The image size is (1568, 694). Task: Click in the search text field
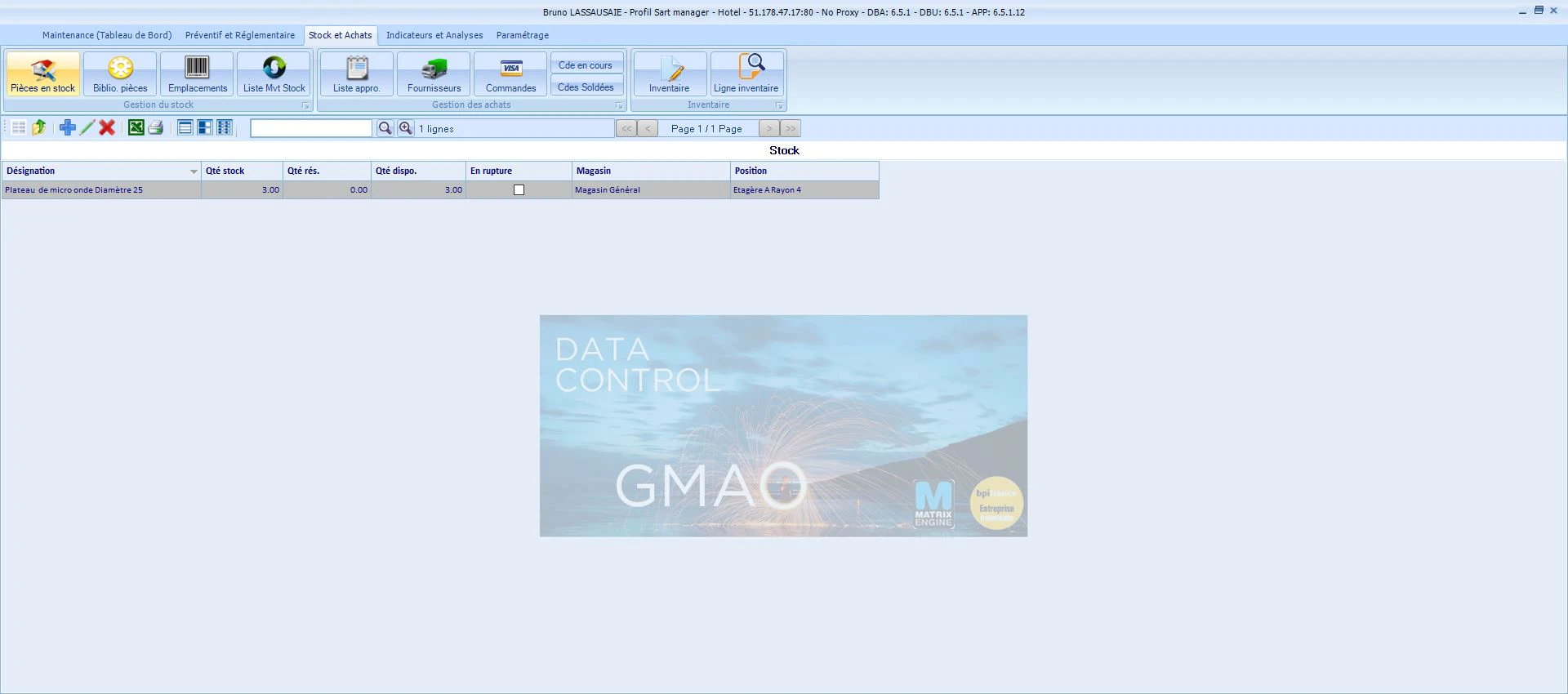tap(311, 128)
